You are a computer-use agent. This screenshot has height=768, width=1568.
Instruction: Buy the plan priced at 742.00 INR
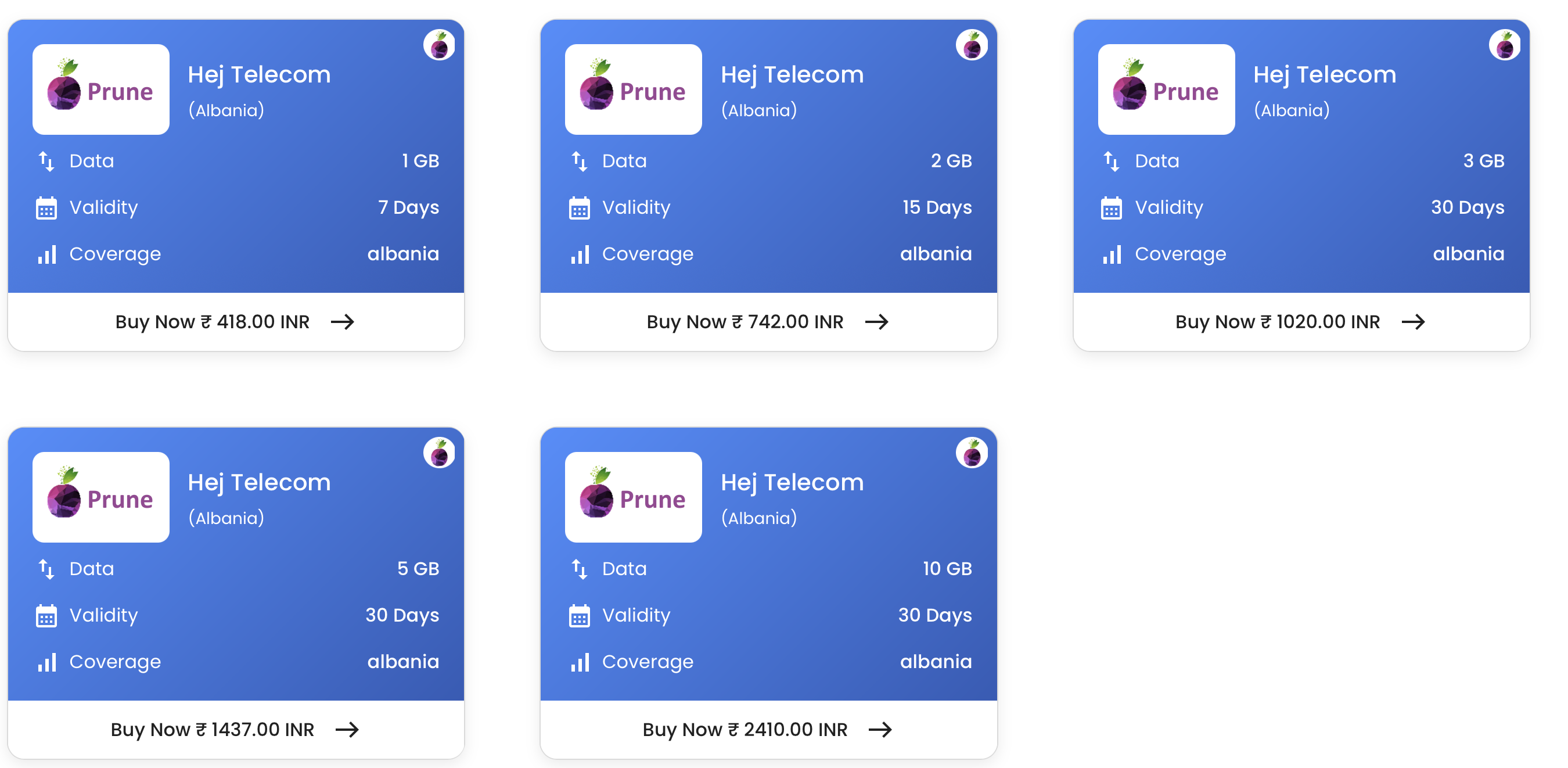click(x=768, y=322)
